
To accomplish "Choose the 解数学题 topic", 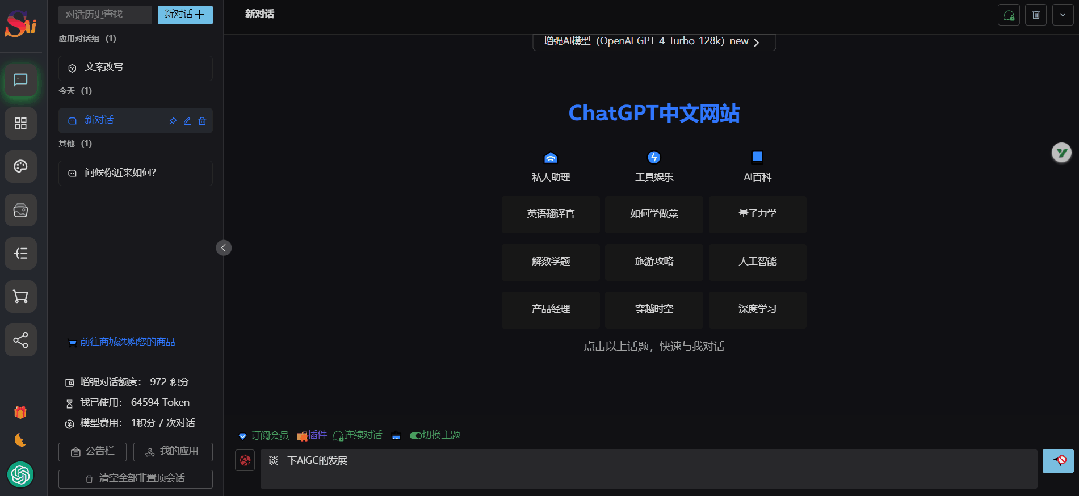I will pos(551,262).
